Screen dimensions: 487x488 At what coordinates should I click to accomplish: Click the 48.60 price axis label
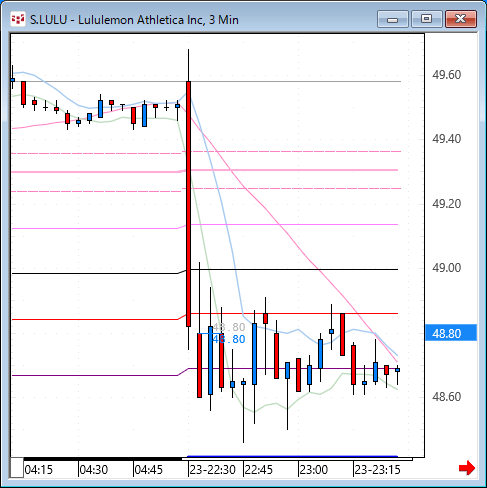point(447,397)
